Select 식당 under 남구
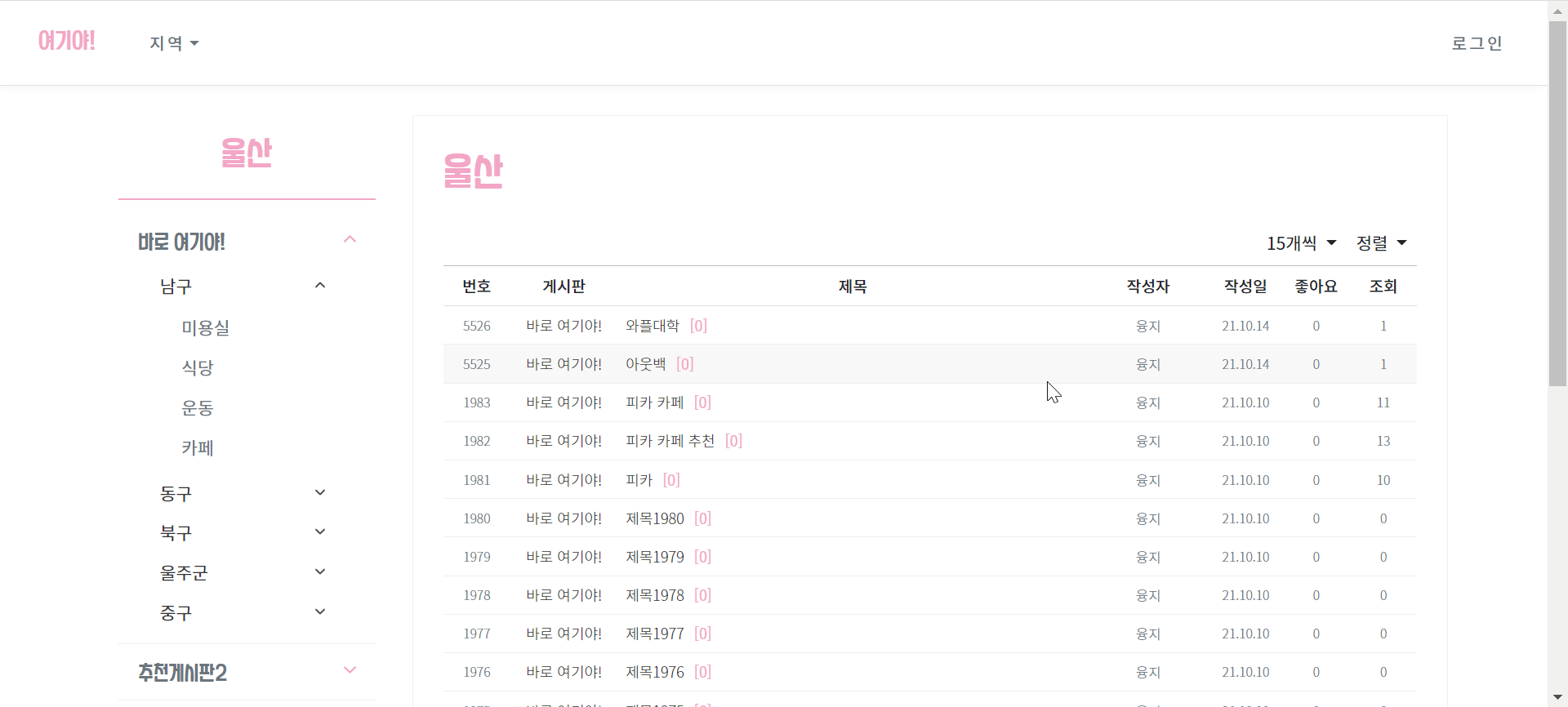 tap(197, 367)
